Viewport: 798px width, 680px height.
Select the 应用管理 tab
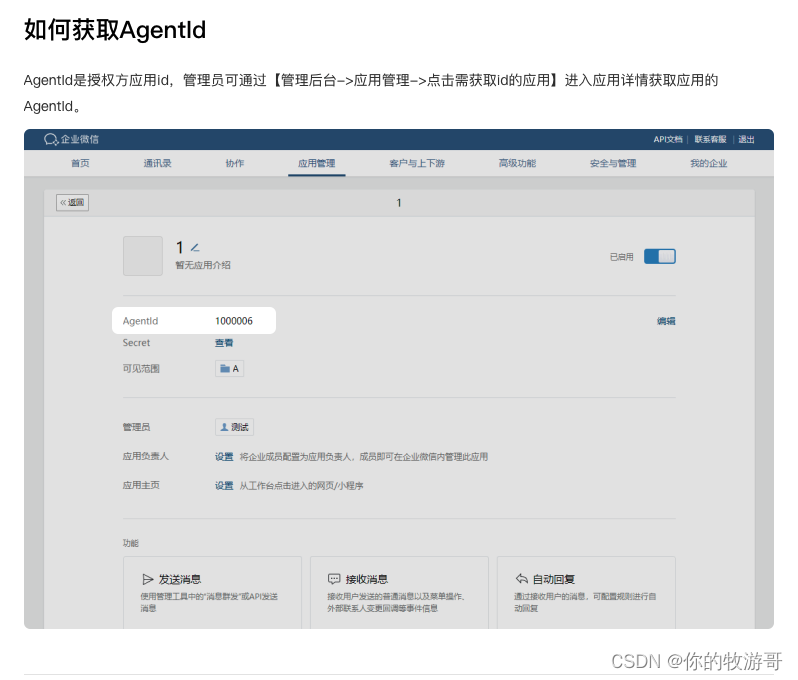click(x=317, y=163)
